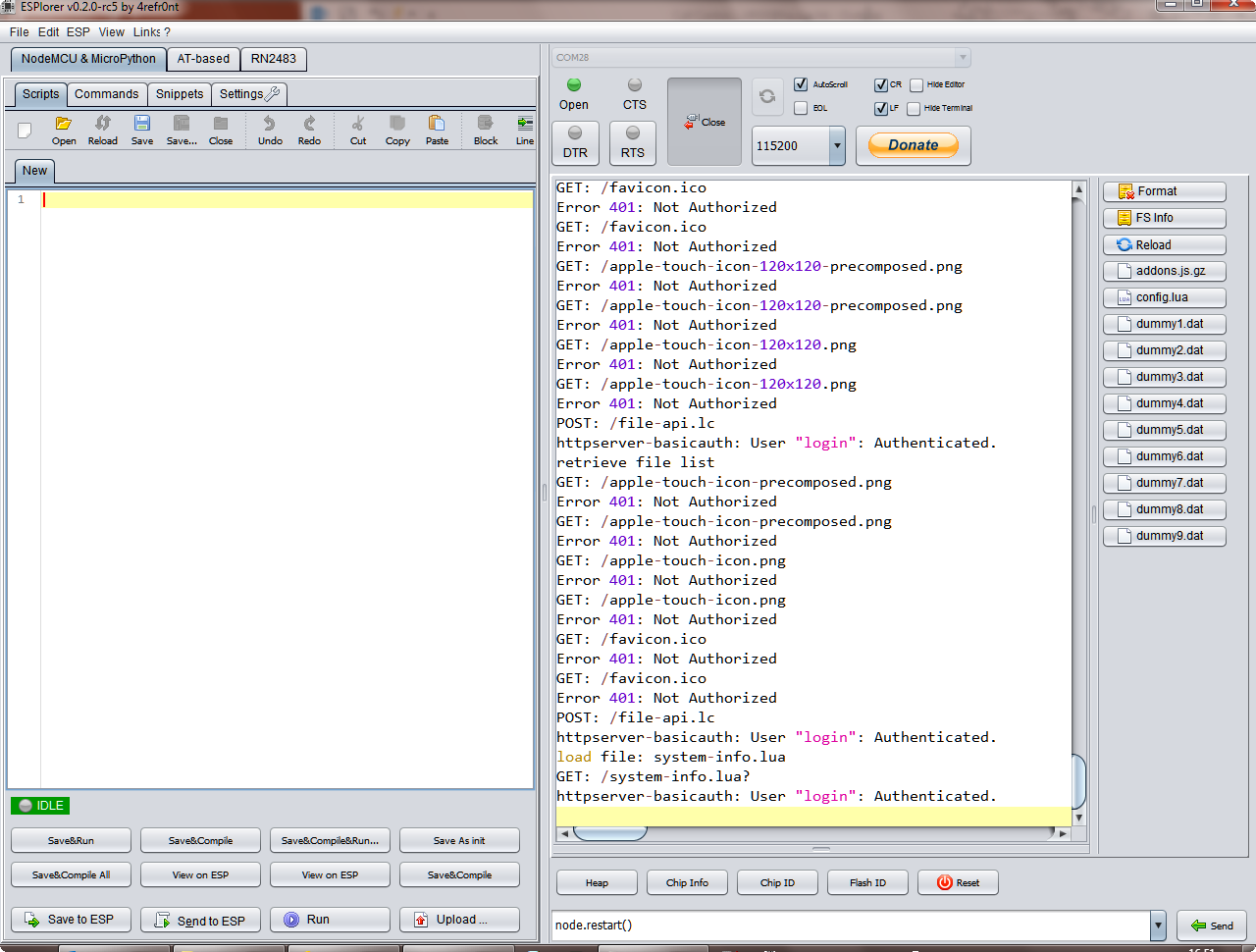The width and height of the screenshot is (1256, 952).
Task: Cut the selection with scissors icon
Action: (x=358, y=130)
